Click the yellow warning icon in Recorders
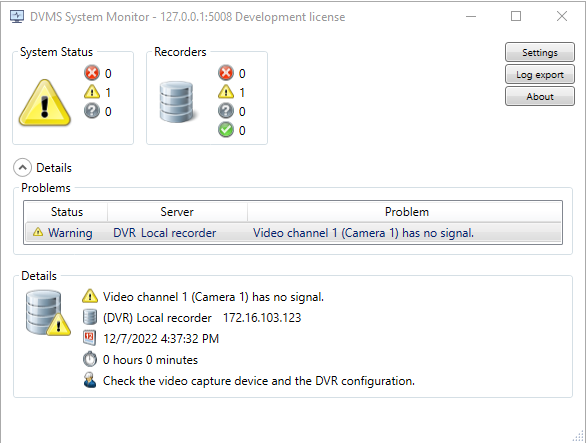 point(226,92)
